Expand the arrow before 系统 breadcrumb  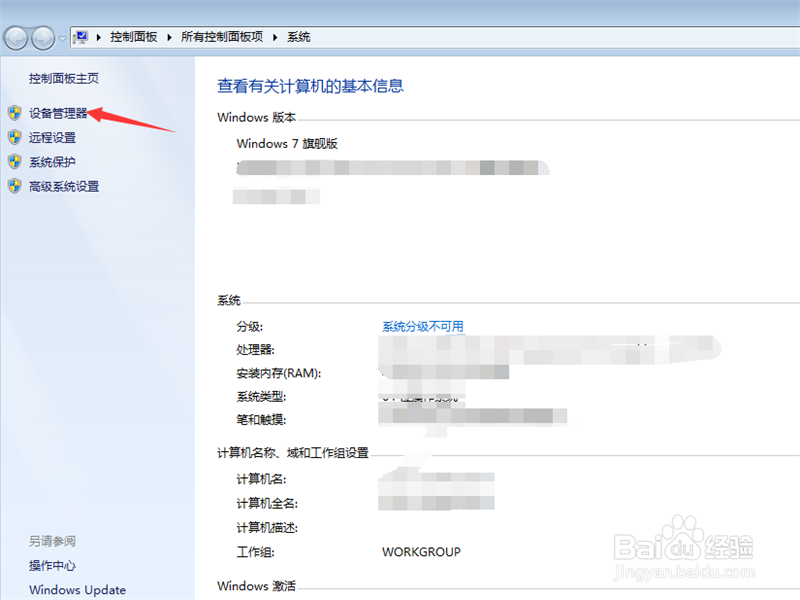[275, 37]
